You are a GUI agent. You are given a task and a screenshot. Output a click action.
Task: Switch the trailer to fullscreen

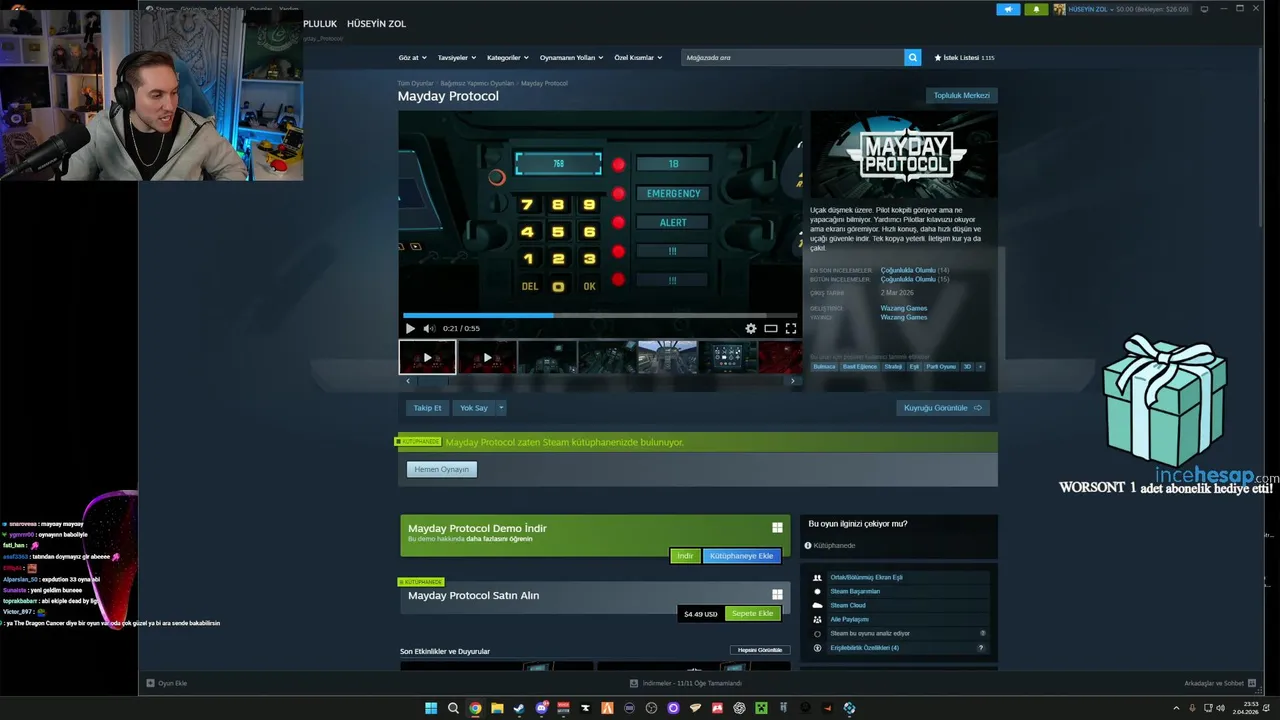791,328
